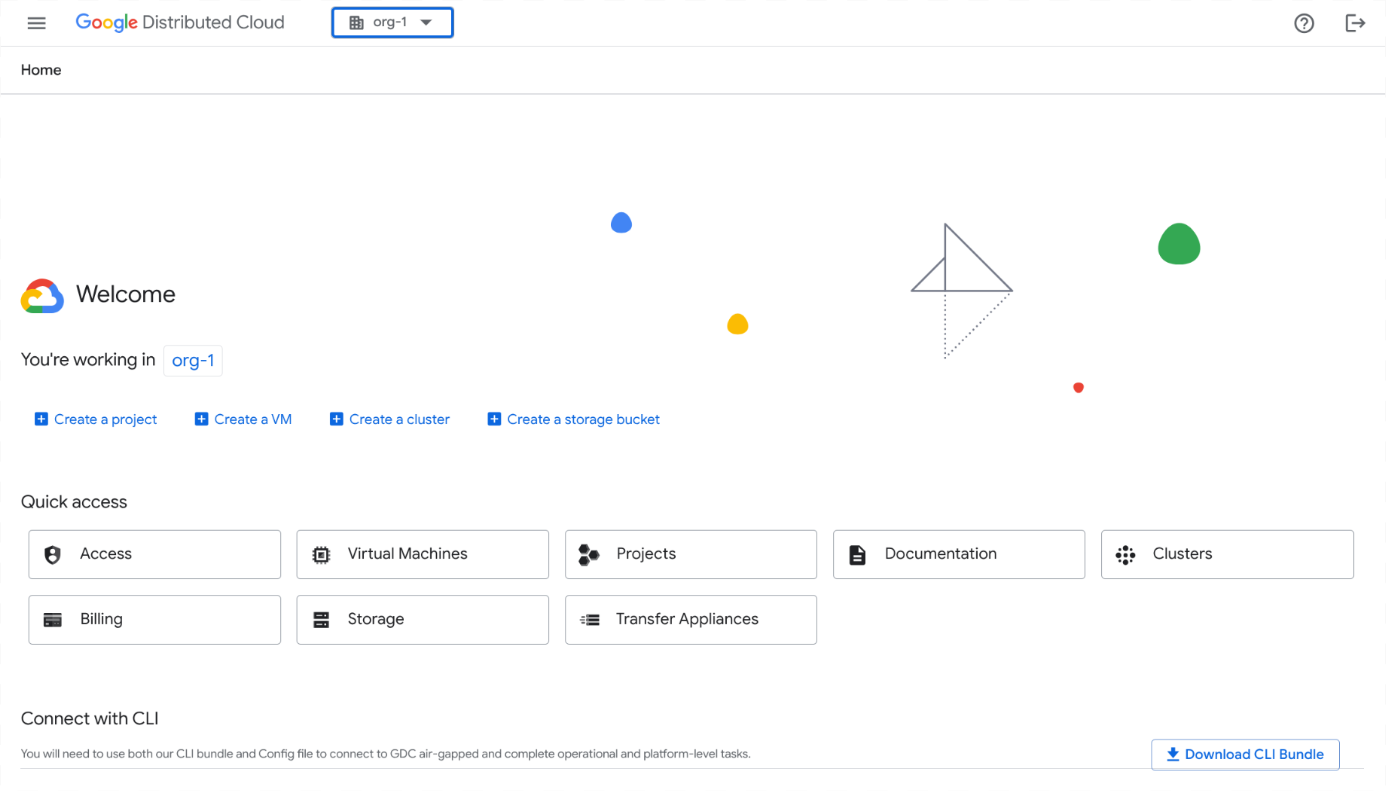Expand the org-1 organization selector dropdown
The width and height of the screenshot is (1386, 791).
pos(392,22)
